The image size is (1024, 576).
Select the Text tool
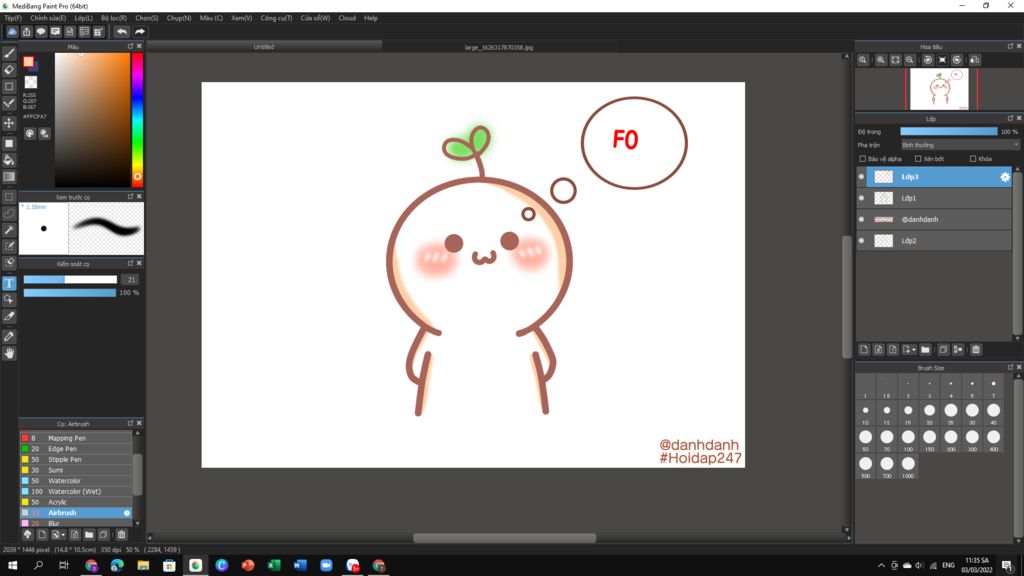(x=9, y=283)
